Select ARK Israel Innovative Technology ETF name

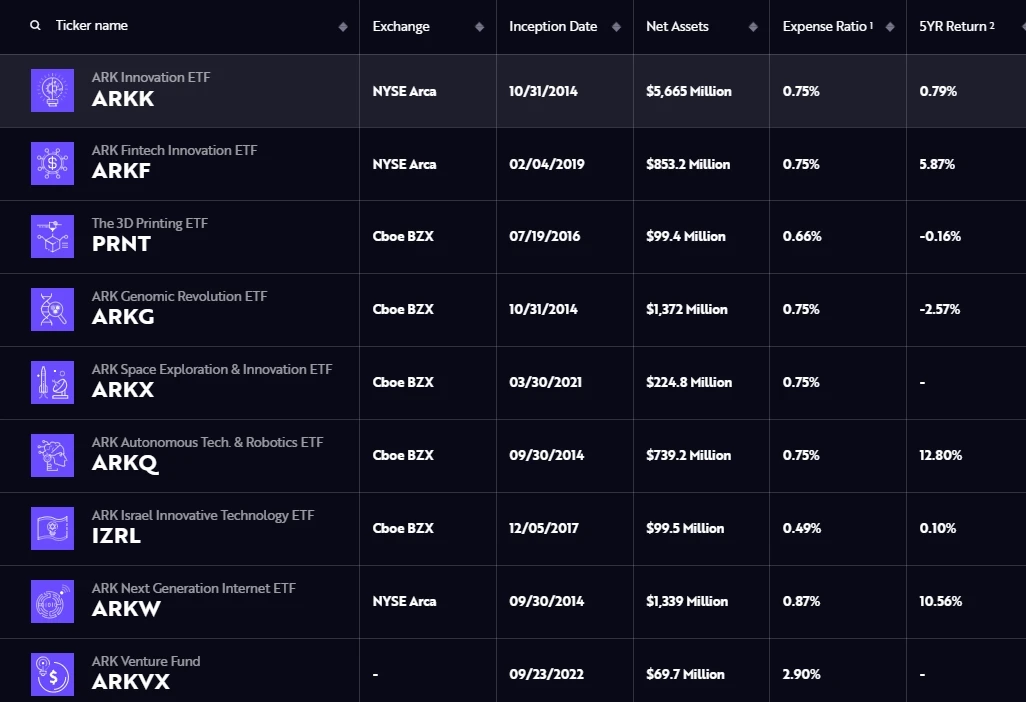point(203,516)
